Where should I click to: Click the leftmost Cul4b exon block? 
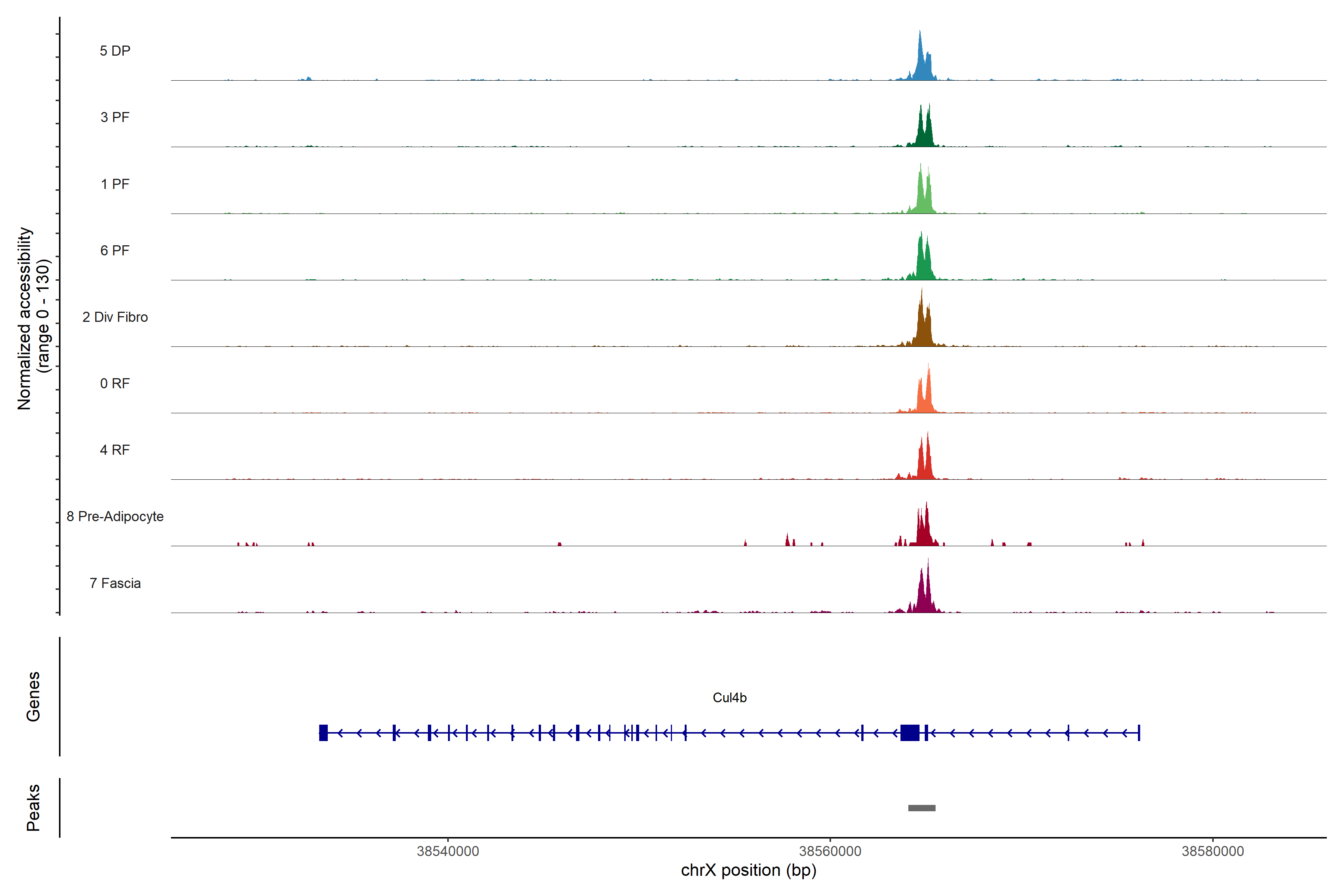tap(323, 732)
